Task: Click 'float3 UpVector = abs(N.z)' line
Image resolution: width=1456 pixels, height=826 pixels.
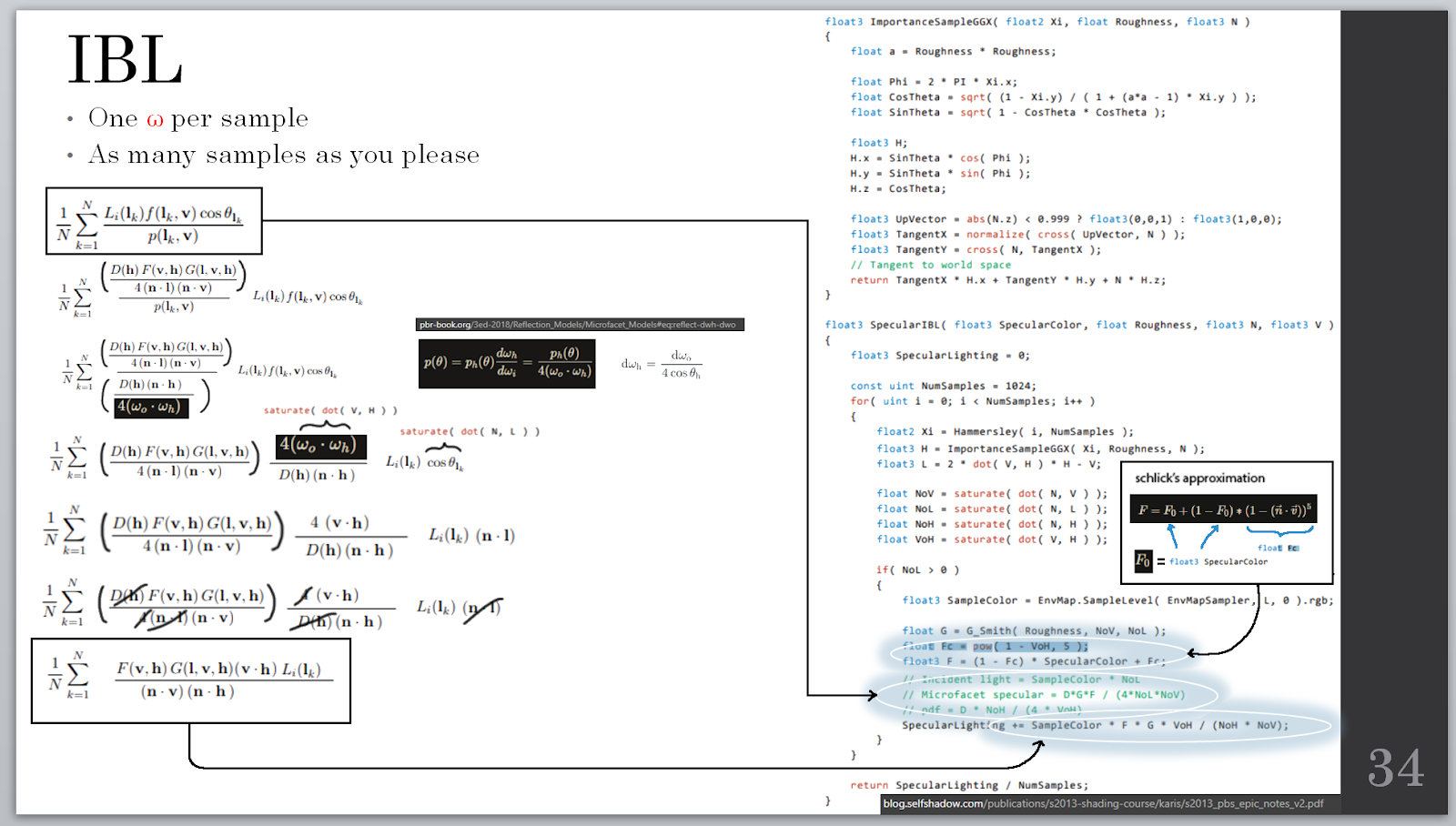Action: (1067, 219)
